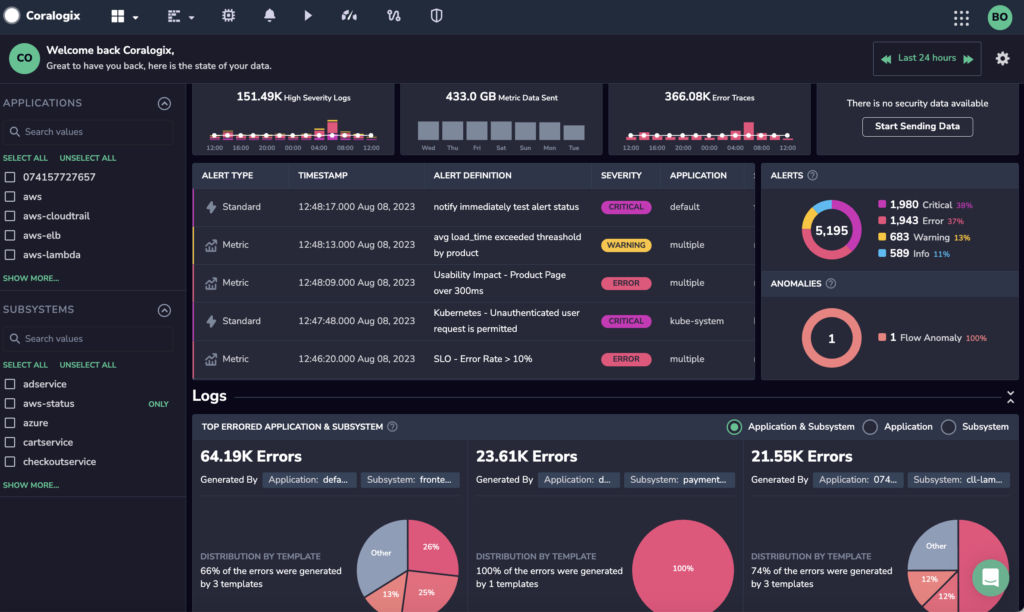Viewport: 1024px width, 612px height.
Task: Click help icon beside Top Errored Application & Subsystem
Action: (x=392, y=427)
